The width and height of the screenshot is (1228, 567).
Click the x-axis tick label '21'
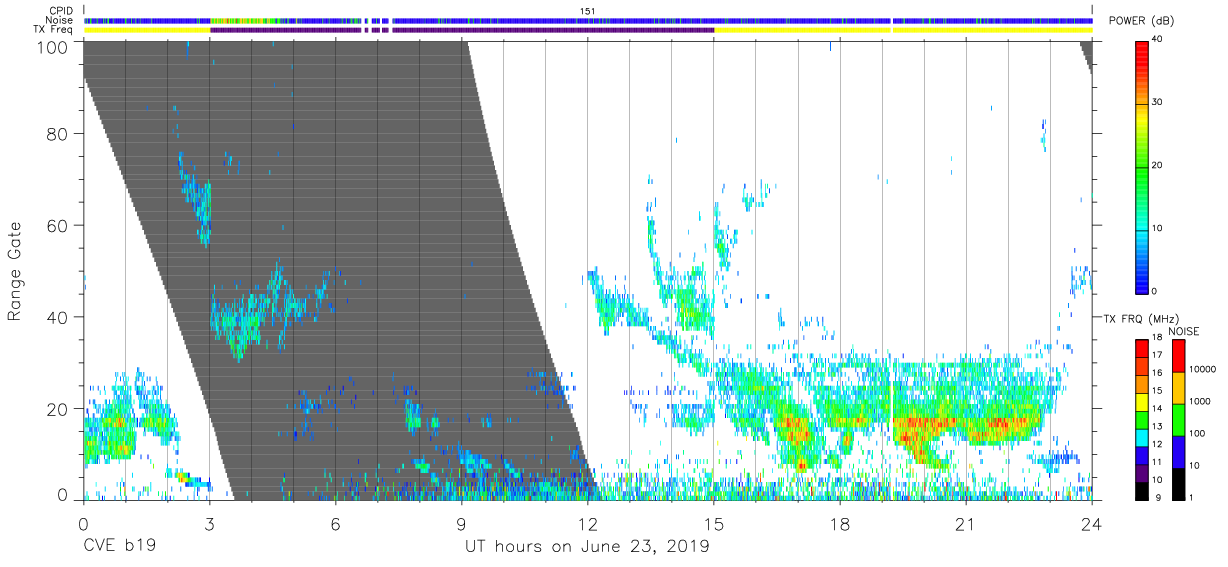pos(966,524)
